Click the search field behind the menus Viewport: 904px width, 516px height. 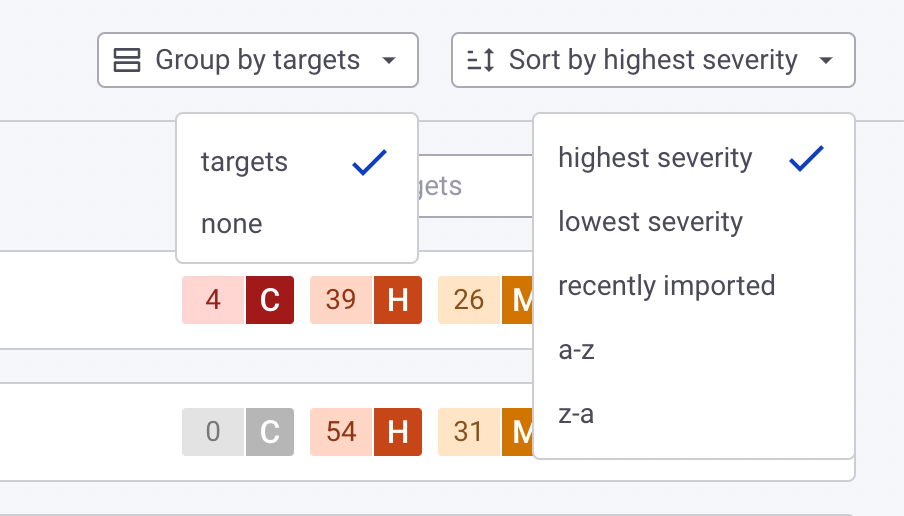(x=475, y=186)
